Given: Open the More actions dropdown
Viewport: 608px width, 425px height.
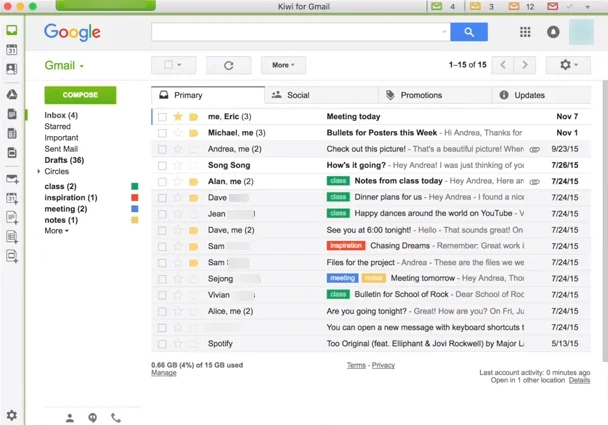Looking at the screenshot, I should coord(283,65).
